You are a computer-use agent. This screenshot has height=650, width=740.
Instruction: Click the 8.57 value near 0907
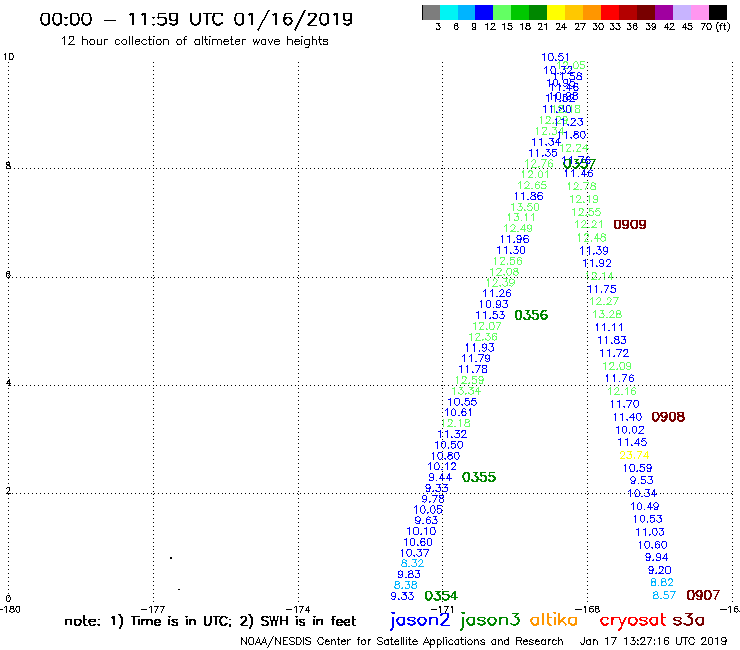[664, 595]
